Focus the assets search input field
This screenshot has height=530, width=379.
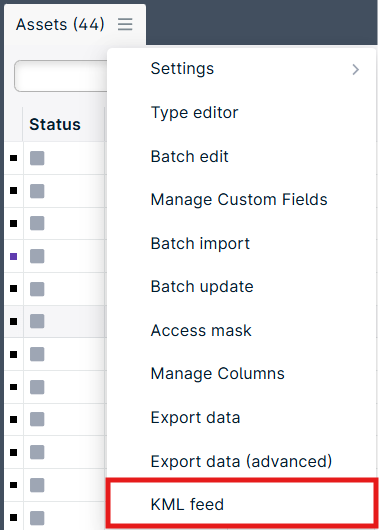(x=61, y=76)
